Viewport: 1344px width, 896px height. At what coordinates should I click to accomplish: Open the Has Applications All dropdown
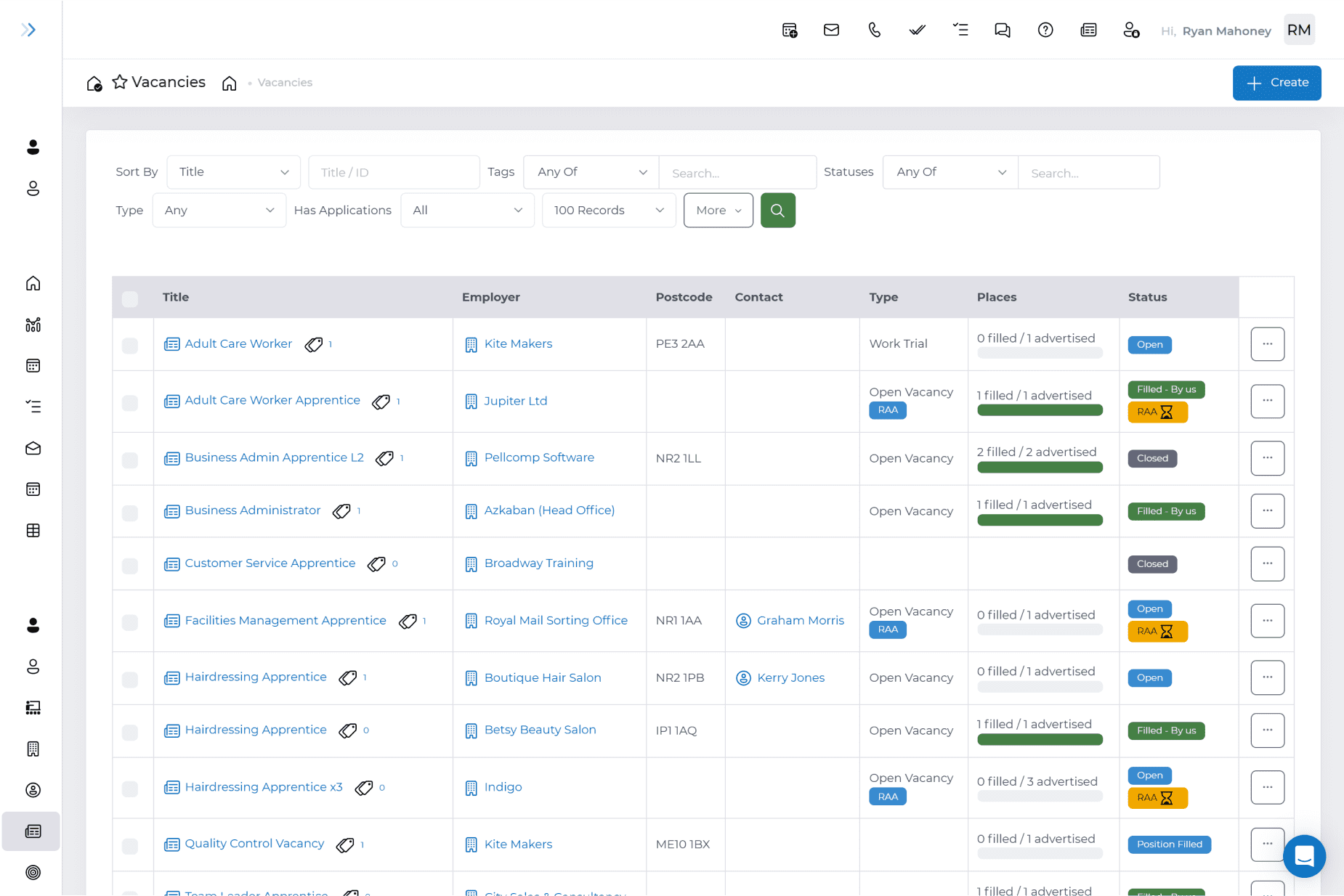466,211
